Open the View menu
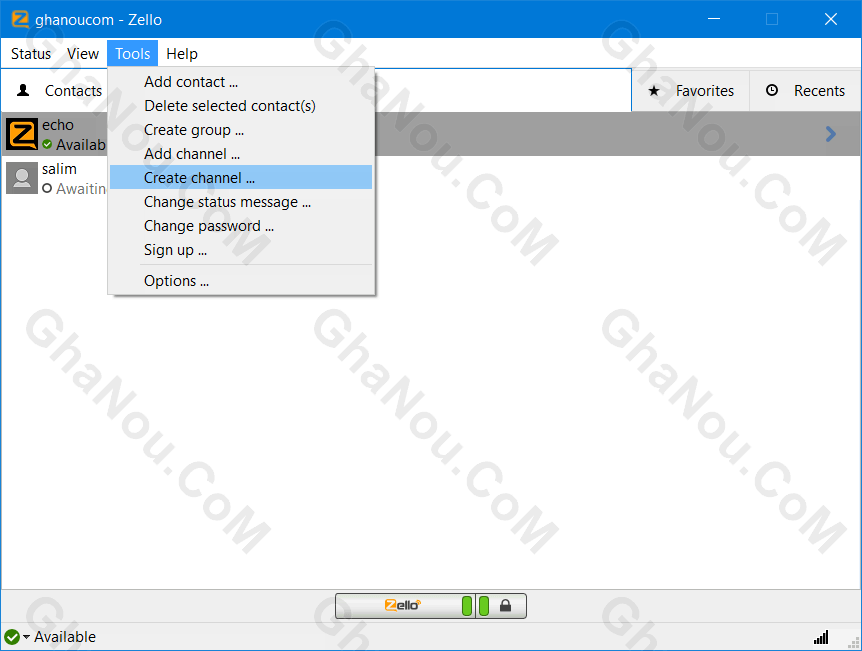This screenshot has width=862, height=651. [82, 54]
